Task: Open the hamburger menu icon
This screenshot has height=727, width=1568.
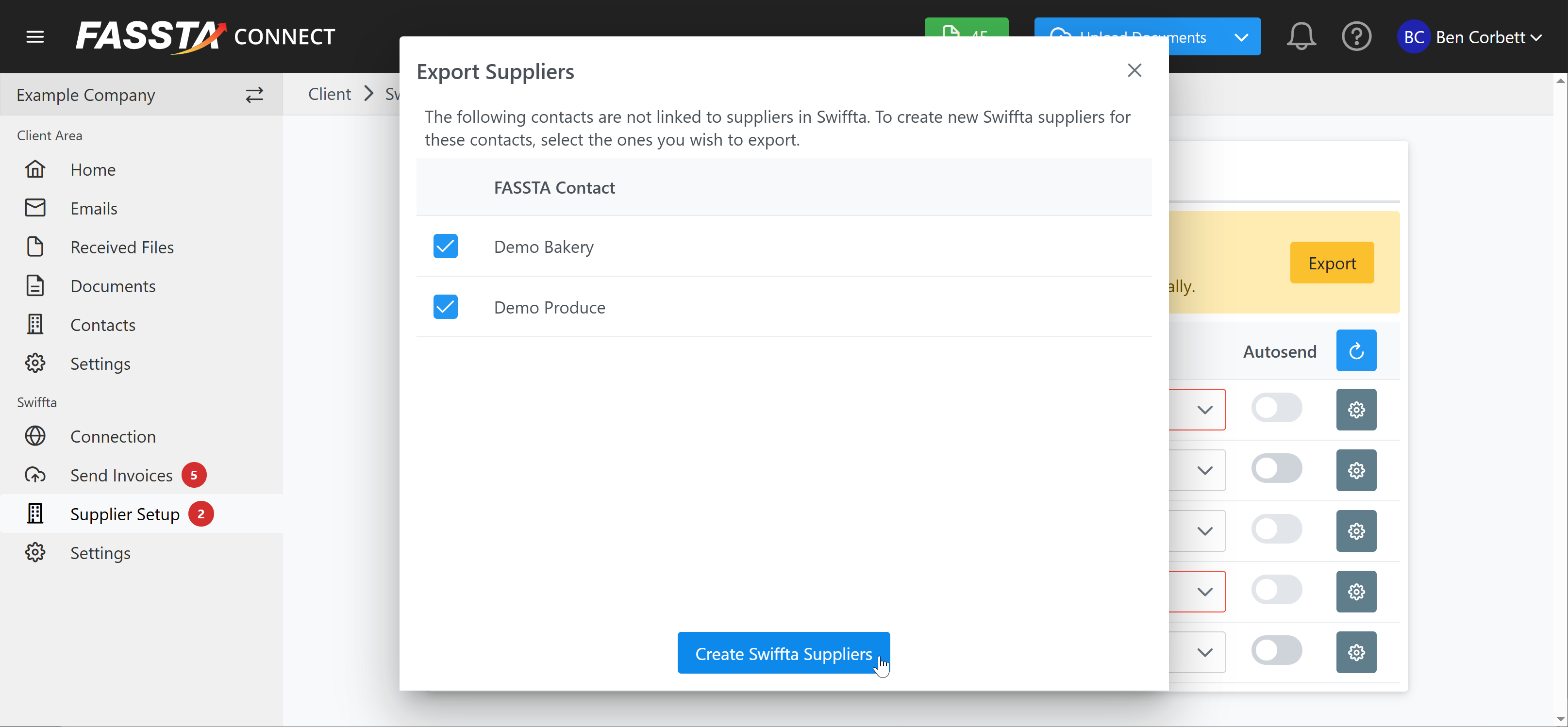Action: (x=35, y=36)
